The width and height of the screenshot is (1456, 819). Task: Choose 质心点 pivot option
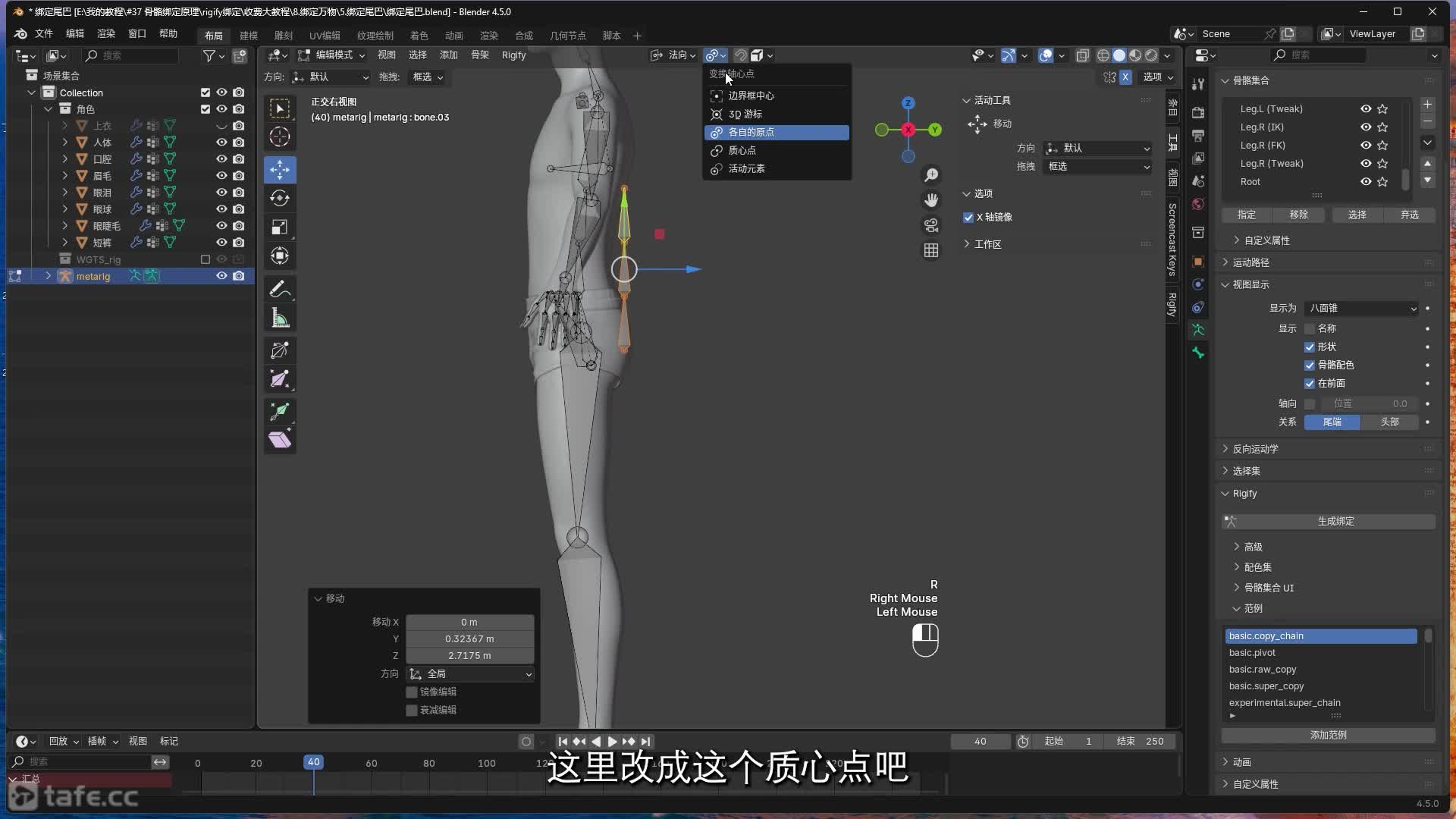pyautogui.click(x=777, y=151)
